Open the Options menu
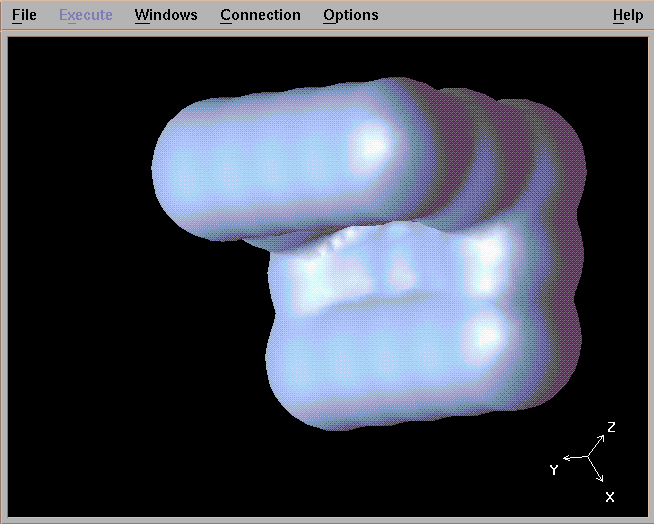The image size is (654, 524). pyautogui.click(x=350, y=15)
